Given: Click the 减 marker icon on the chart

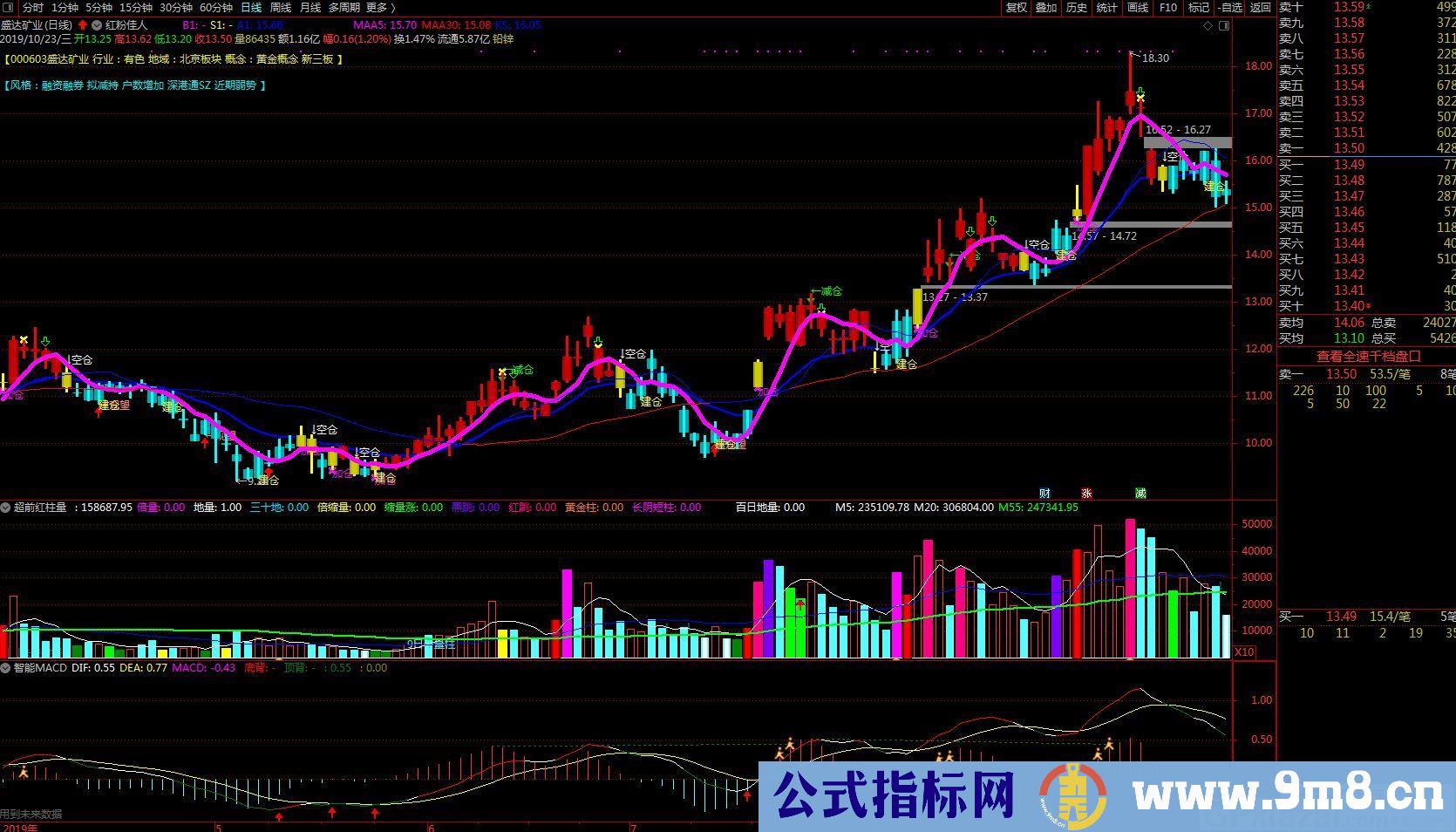Looking at the screenshot, I should click(1140, 493).
